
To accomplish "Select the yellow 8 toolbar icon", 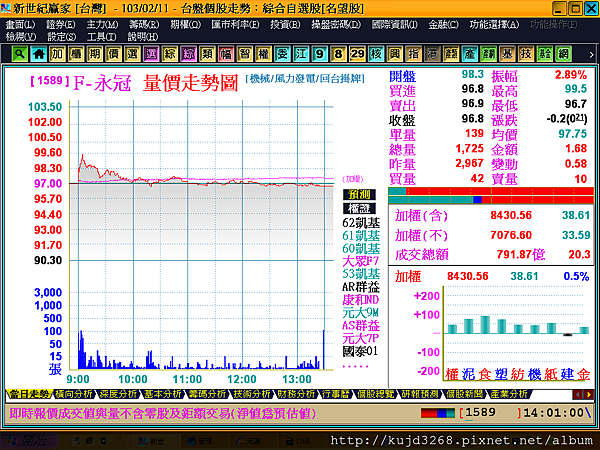I will 338,54.
